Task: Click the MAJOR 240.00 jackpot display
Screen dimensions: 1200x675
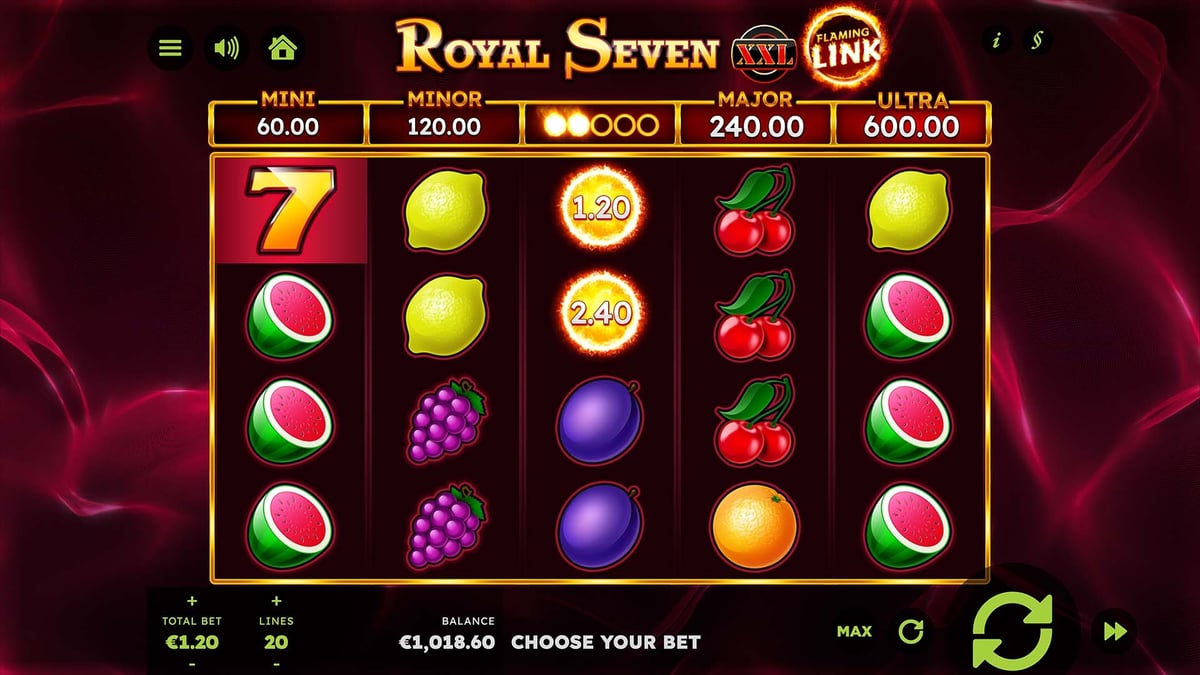Action: [756, 121]
